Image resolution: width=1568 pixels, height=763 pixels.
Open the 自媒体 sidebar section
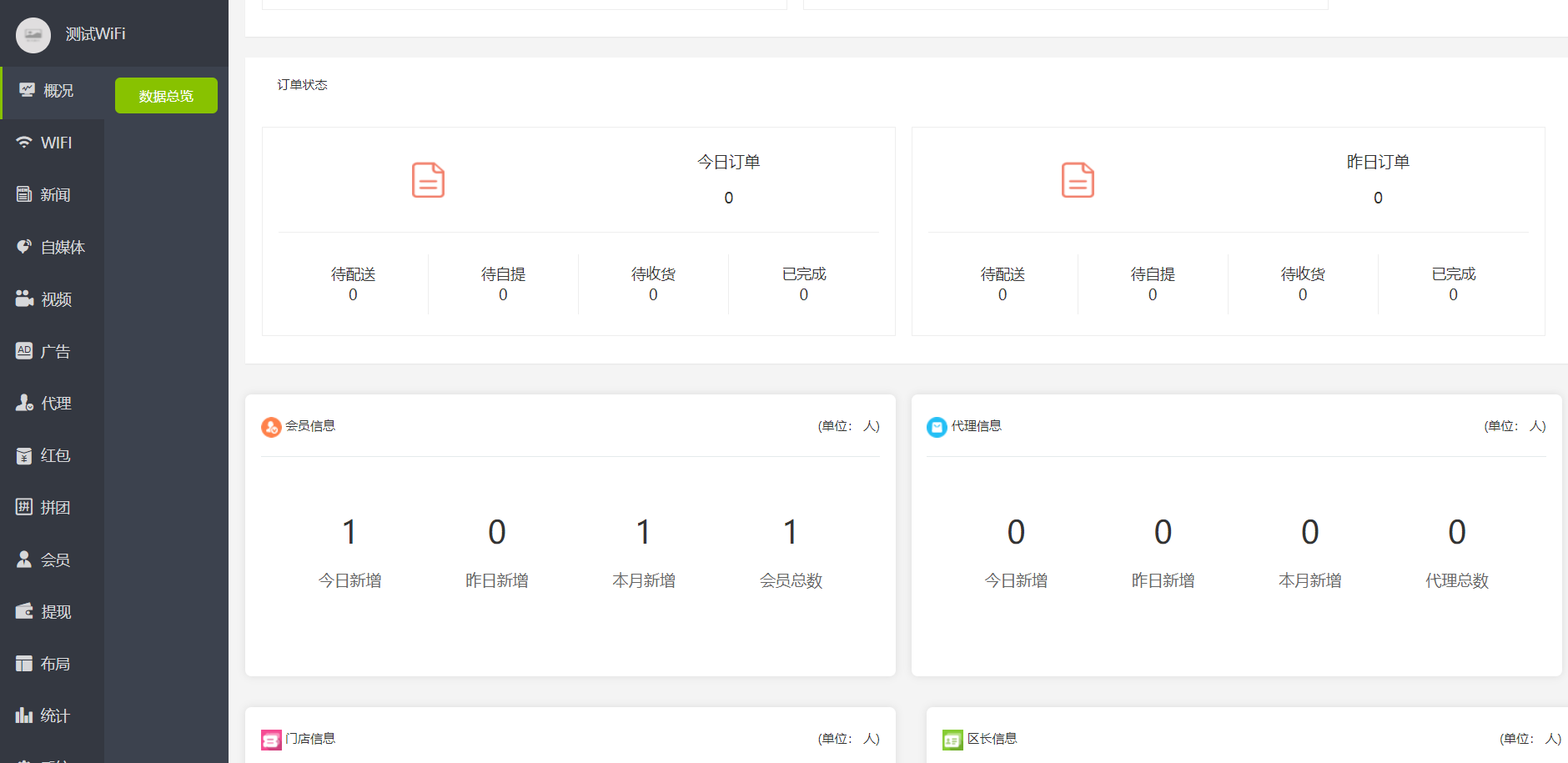(52, 247)
